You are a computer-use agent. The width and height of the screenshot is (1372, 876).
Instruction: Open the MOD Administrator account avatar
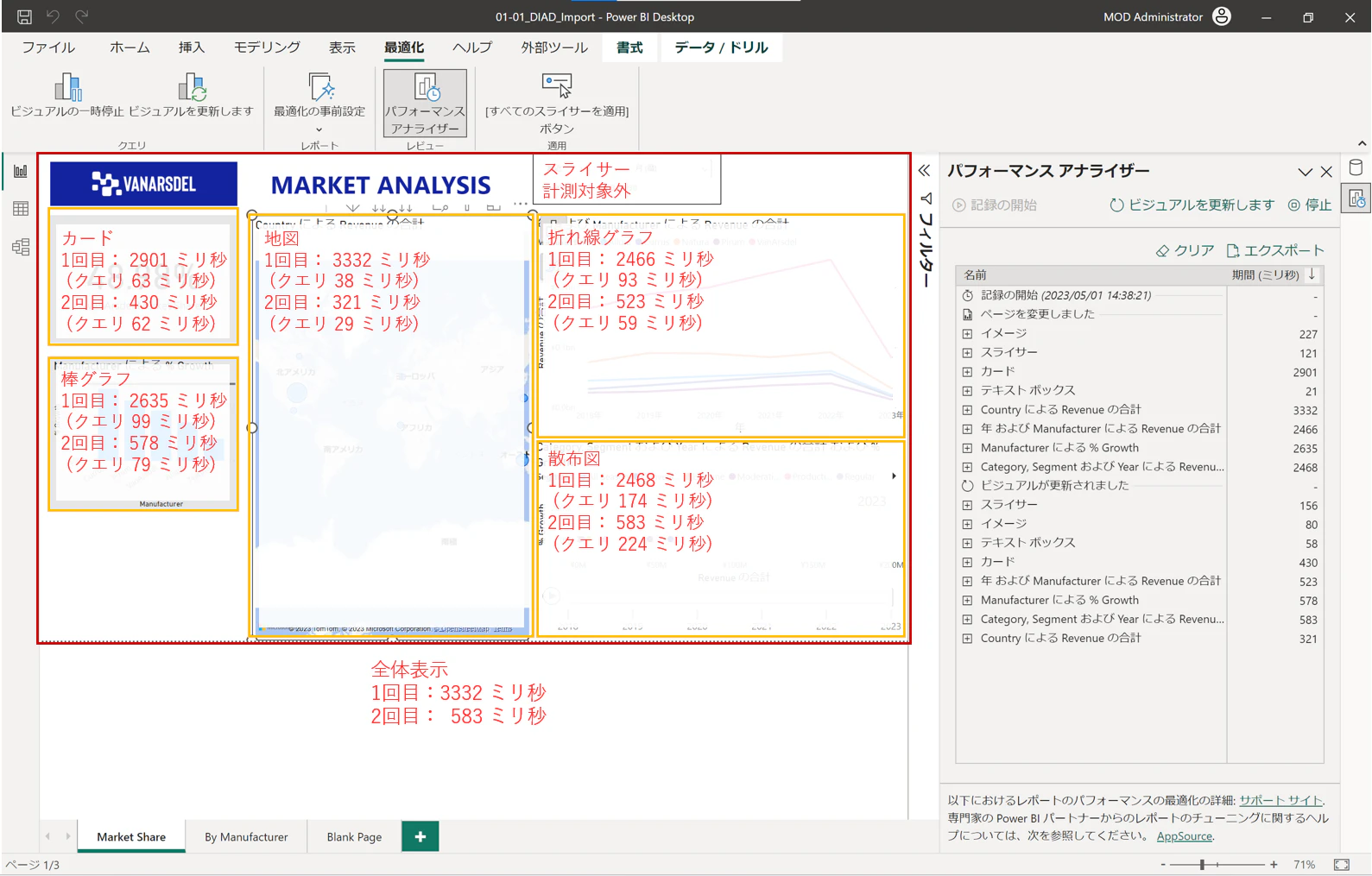[x=1222, y=16]
